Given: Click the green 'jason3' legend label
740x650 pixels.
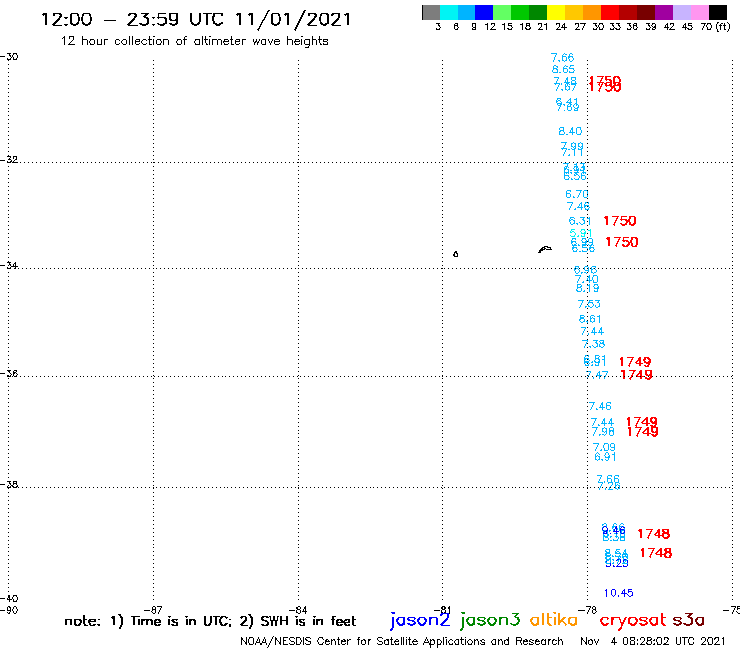Looking at the screenshot, I should [490, 620].
